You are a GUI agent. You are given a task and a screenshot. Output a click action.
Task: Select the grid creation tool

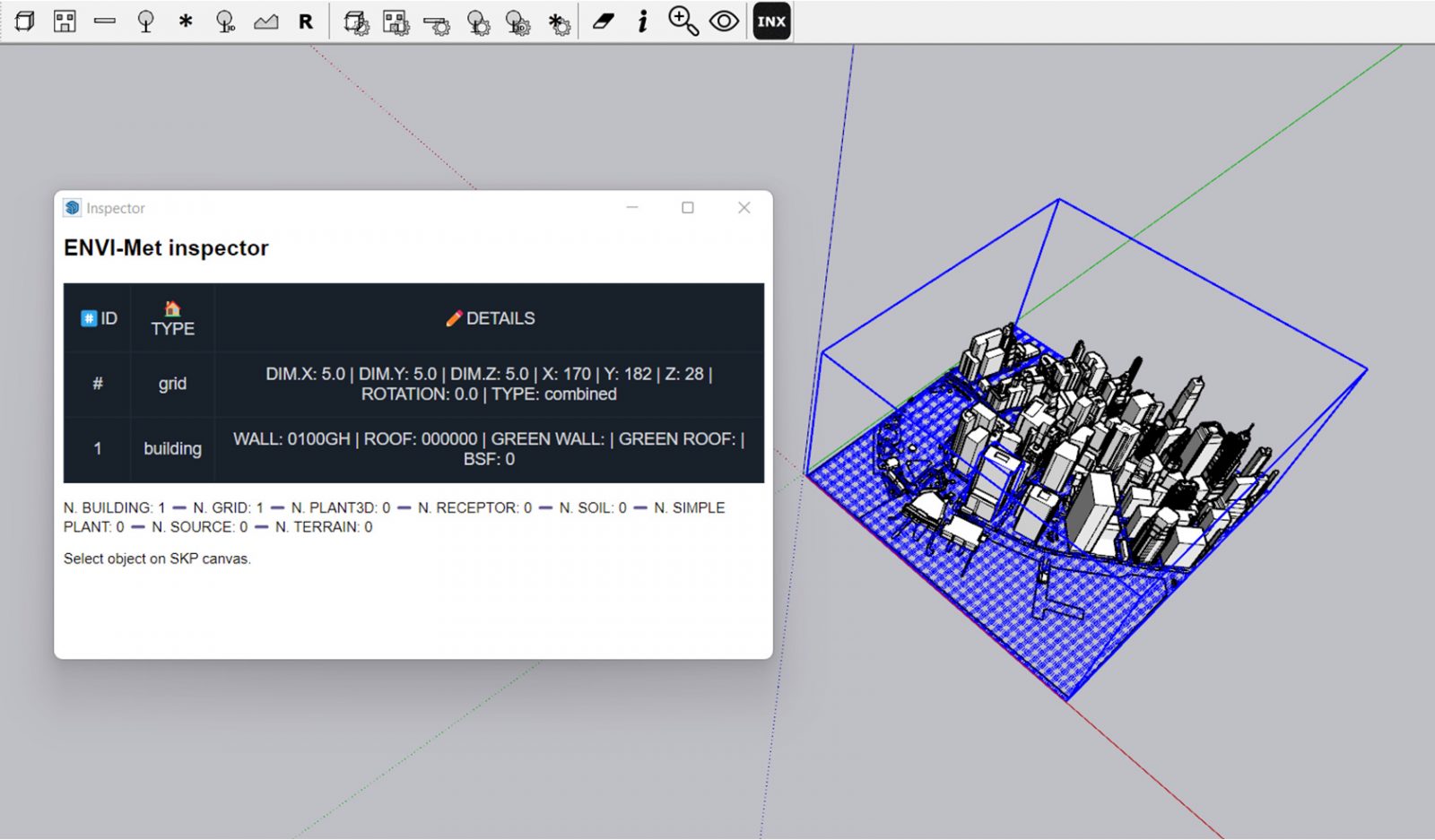tap(24, 22)
